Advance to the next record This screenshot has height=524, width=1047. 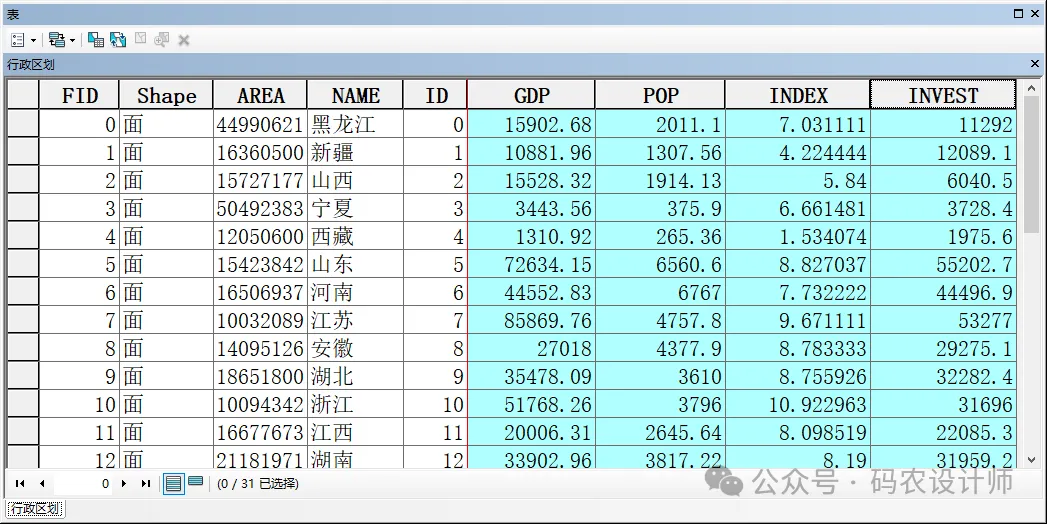pyautogui.click(x=124, y=484)
